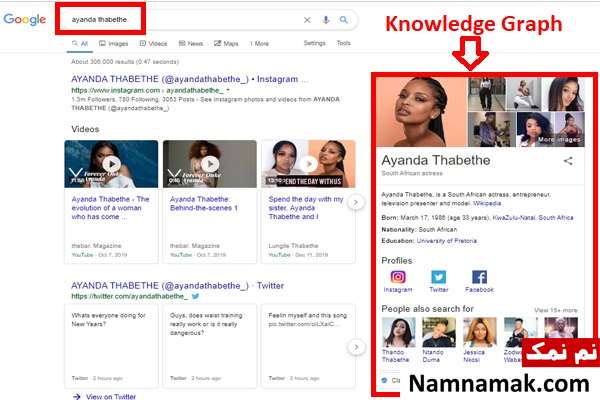Show next tweets with carousel arrow

356,347
